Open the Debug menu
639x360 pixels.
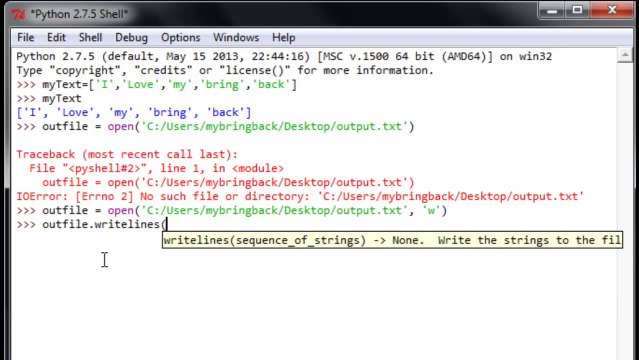[x=131, y=38]
